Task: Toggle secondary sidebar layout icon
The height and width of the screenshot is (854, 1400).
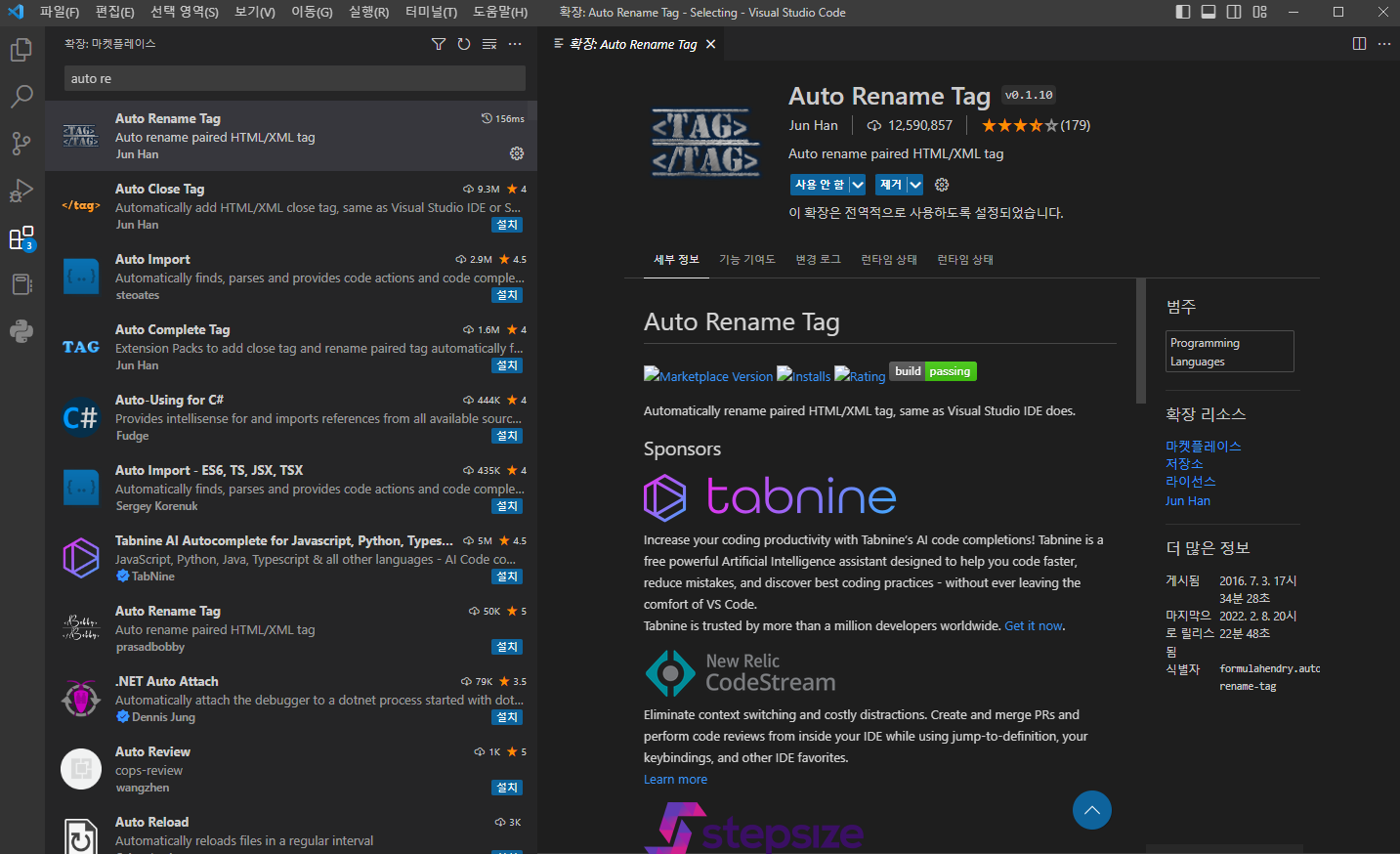Action: 1234,12
